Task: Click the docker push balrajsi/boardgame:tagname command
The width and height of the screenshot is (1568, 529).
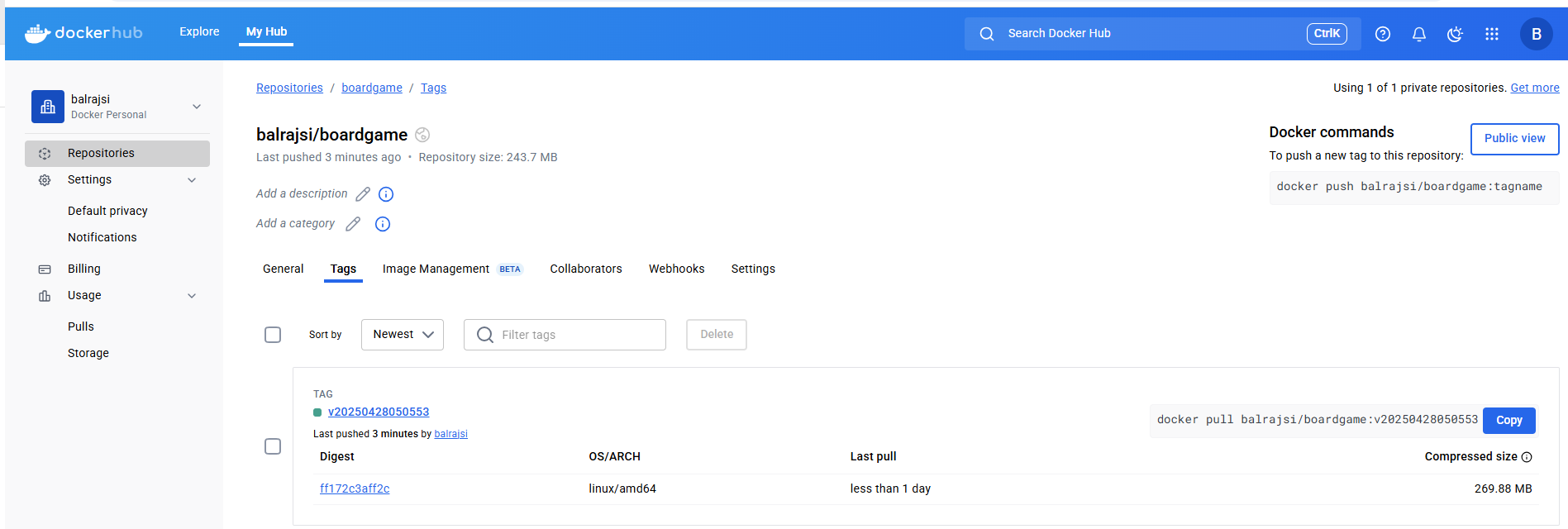Action: coord(1409,187)
